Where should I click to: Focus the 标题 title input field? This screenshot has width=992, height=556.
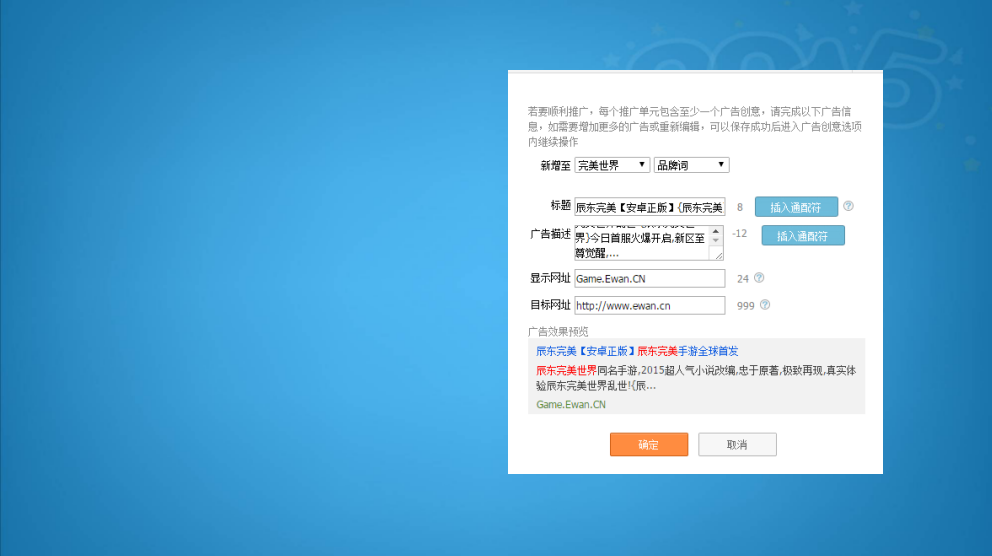[650, 207]
